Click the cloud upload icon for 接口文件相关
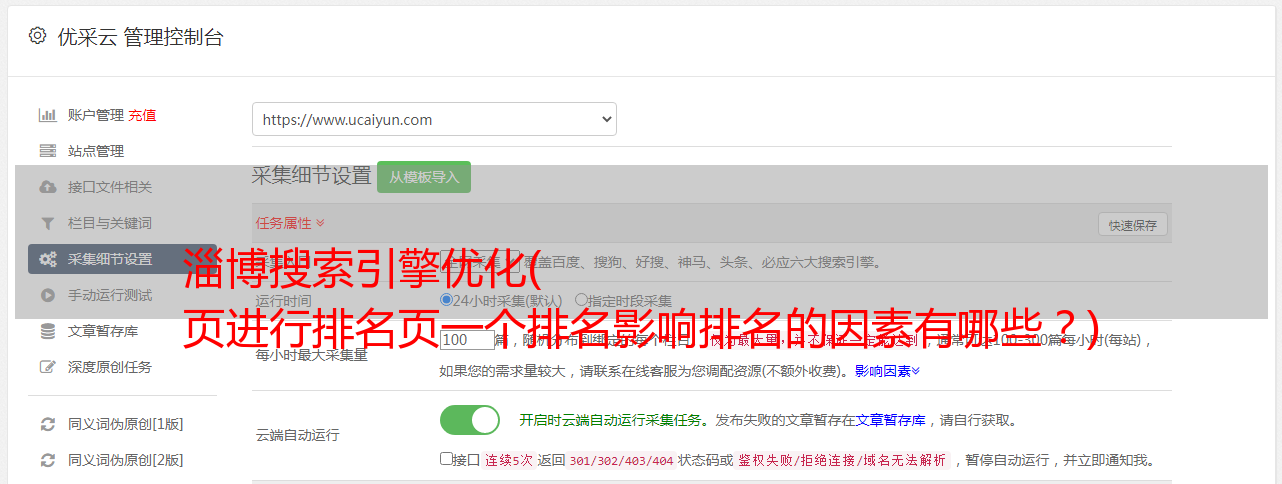 (47, 187)
